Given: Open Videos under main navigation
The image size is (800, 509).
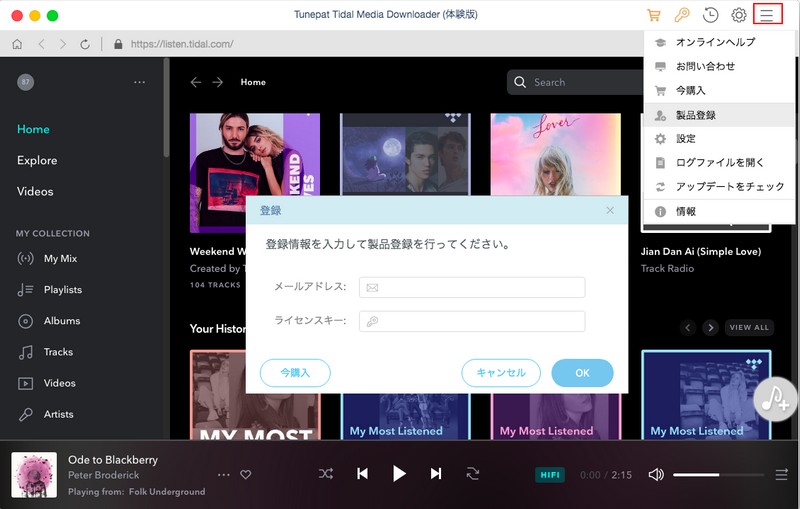Looking at the screenshot, I should [35, 191].
